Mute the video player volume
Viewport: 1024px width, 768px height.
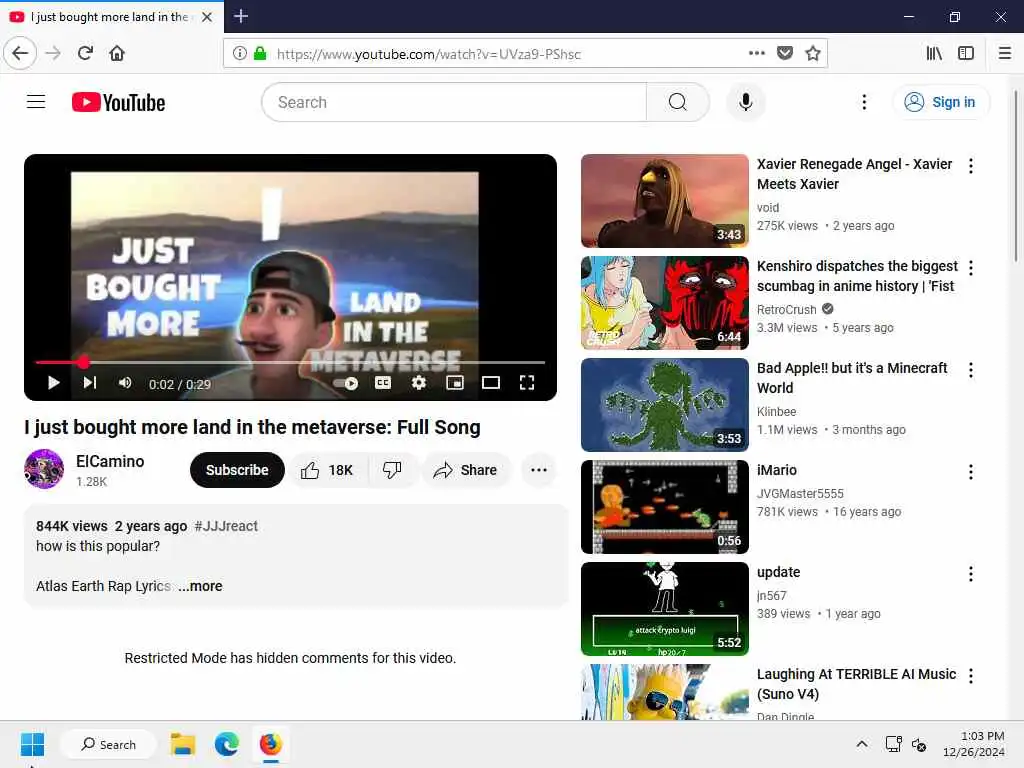[x=125, y=383]
